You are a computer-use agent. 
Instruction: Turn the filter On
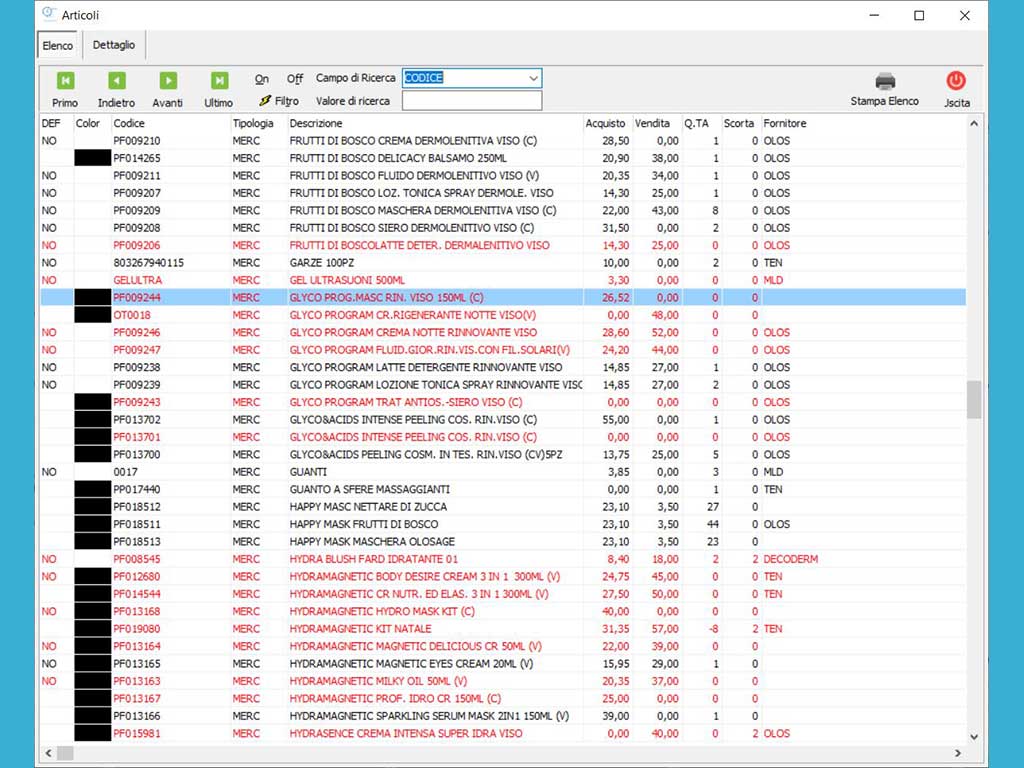click(262, 79)
